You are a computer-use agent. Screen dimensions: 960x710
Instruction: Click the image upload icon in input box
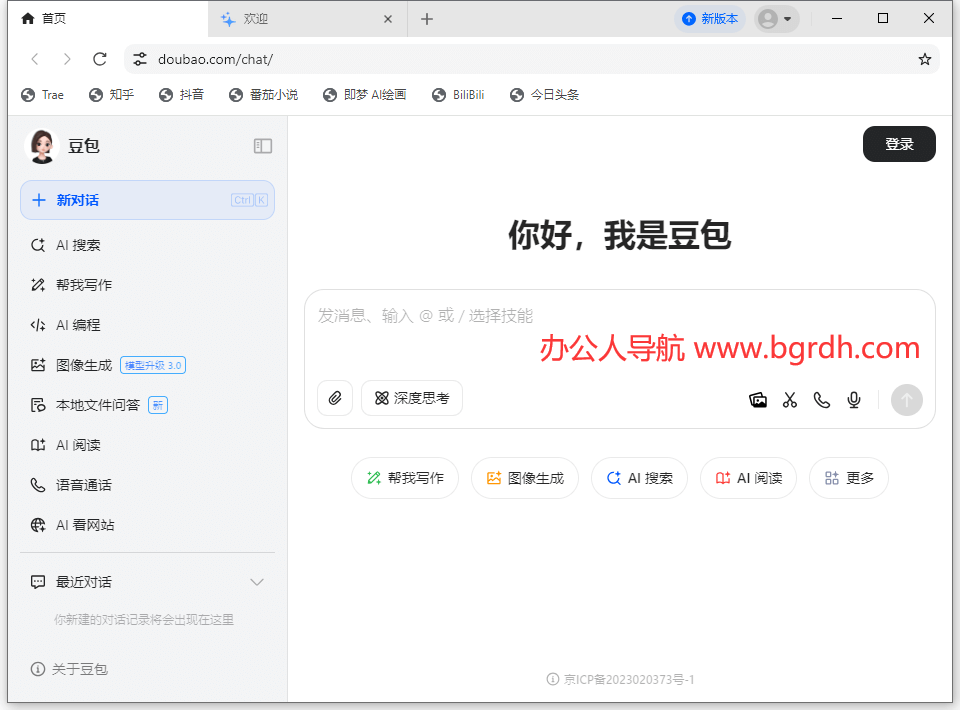coord(758,400)
